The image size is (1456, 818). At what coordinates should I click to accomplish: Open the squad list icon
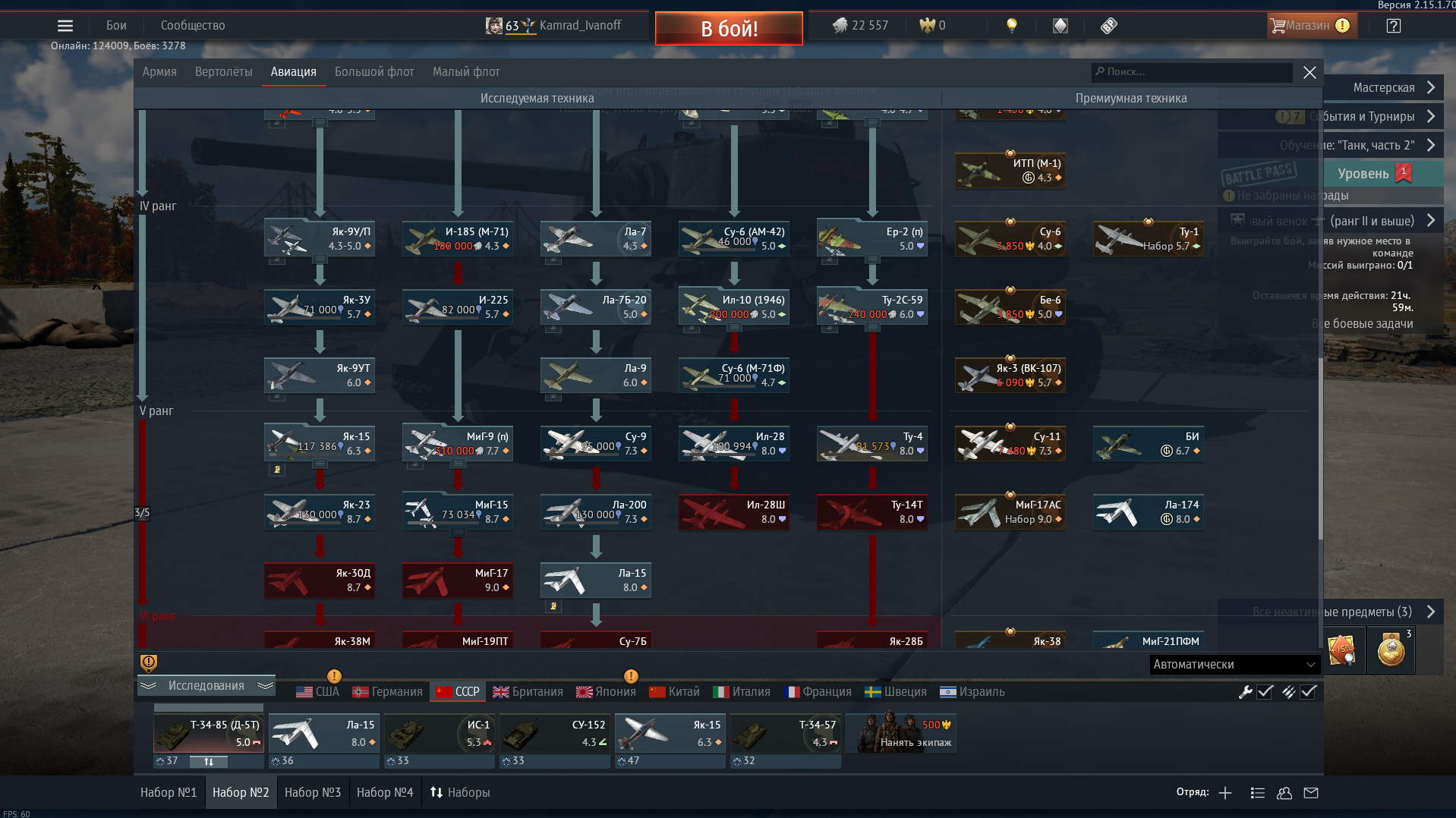pyautogui.click(x=1257, y=793)
